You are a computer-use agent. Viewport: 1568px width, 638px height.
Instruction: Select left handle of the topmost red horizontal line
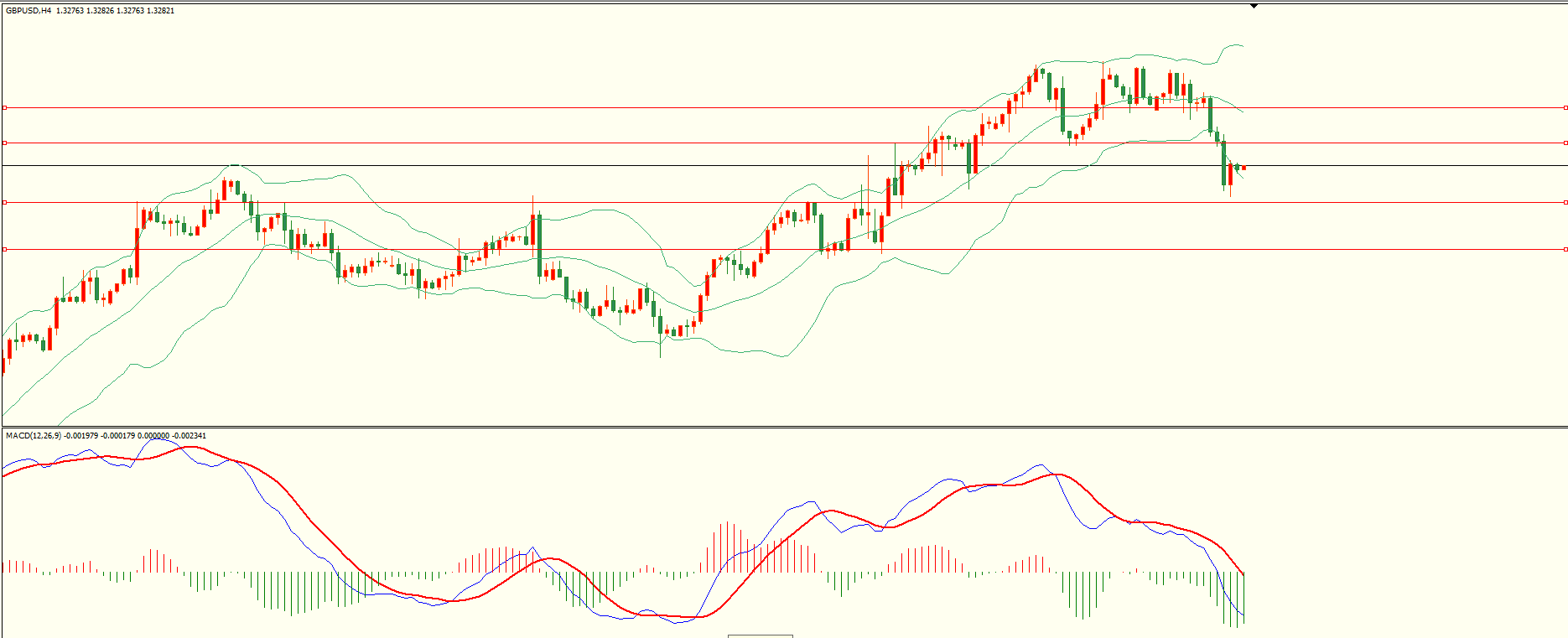click(4, 107)
